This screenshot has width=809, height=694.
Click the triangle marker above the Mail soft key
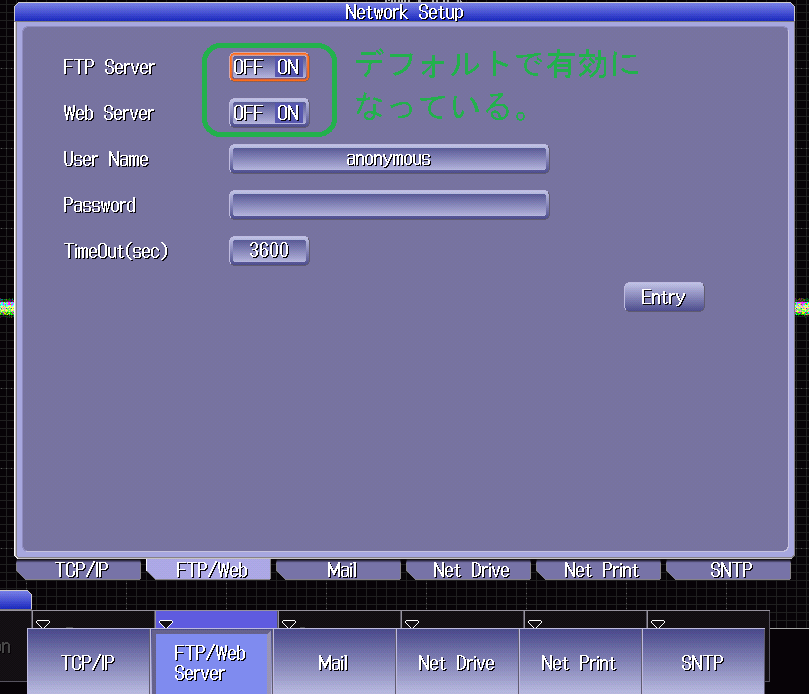289,624
